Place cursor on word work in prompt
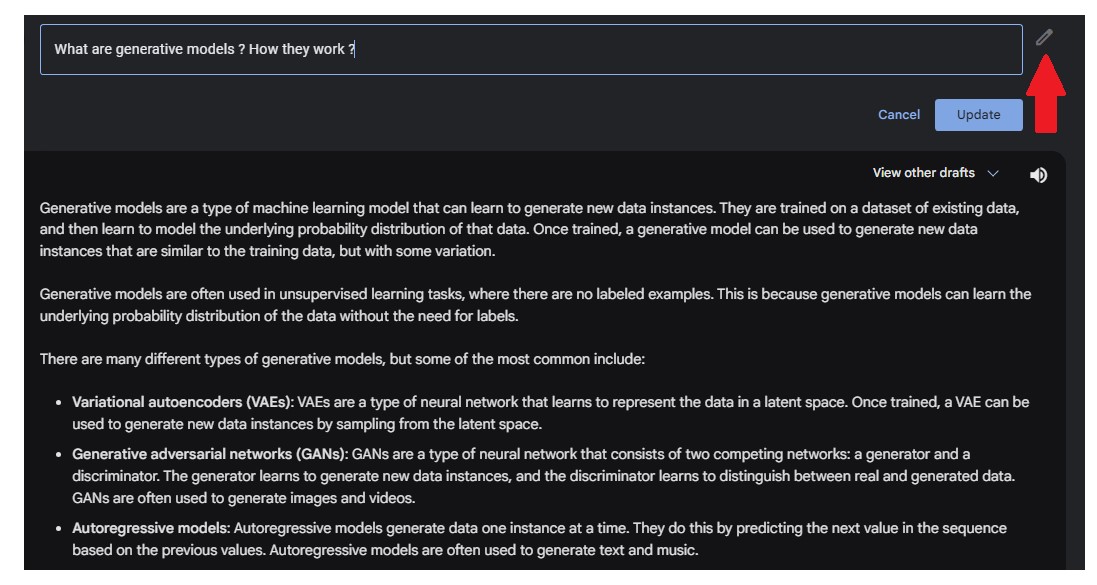The width and height of the screenshot is (1097, 585). (x=329, y=50)
